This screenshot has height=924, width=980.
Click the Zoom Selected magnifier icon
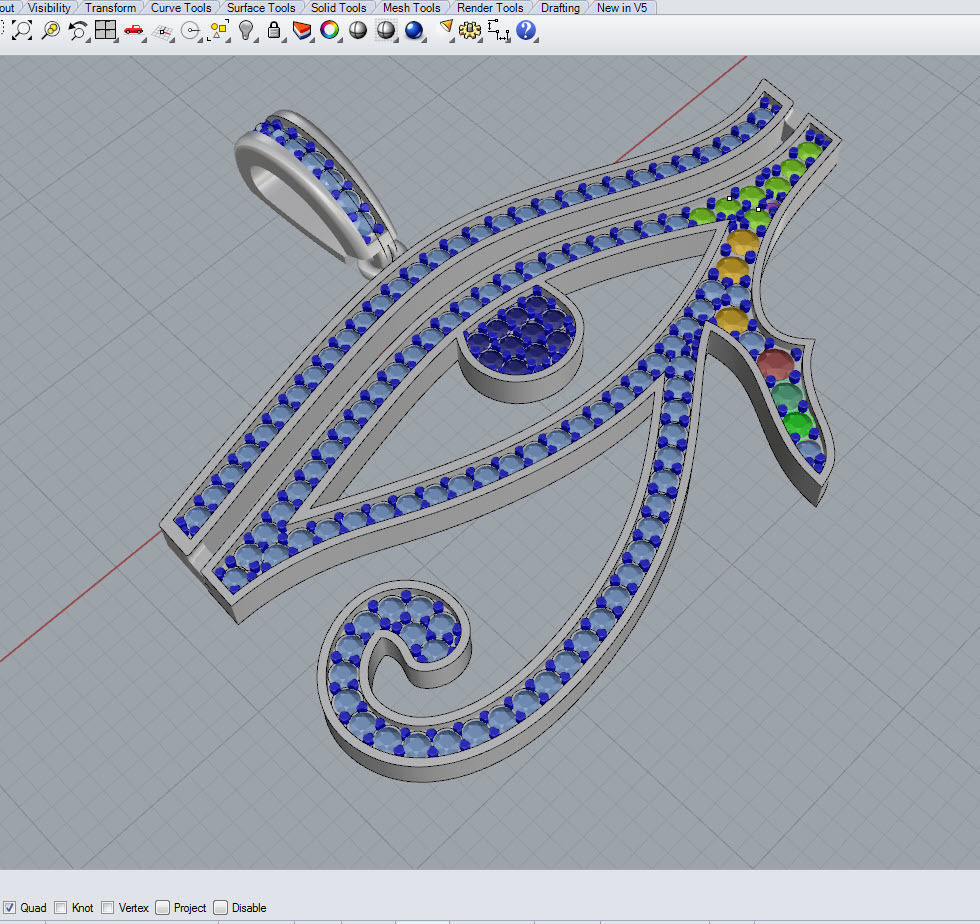51,30
